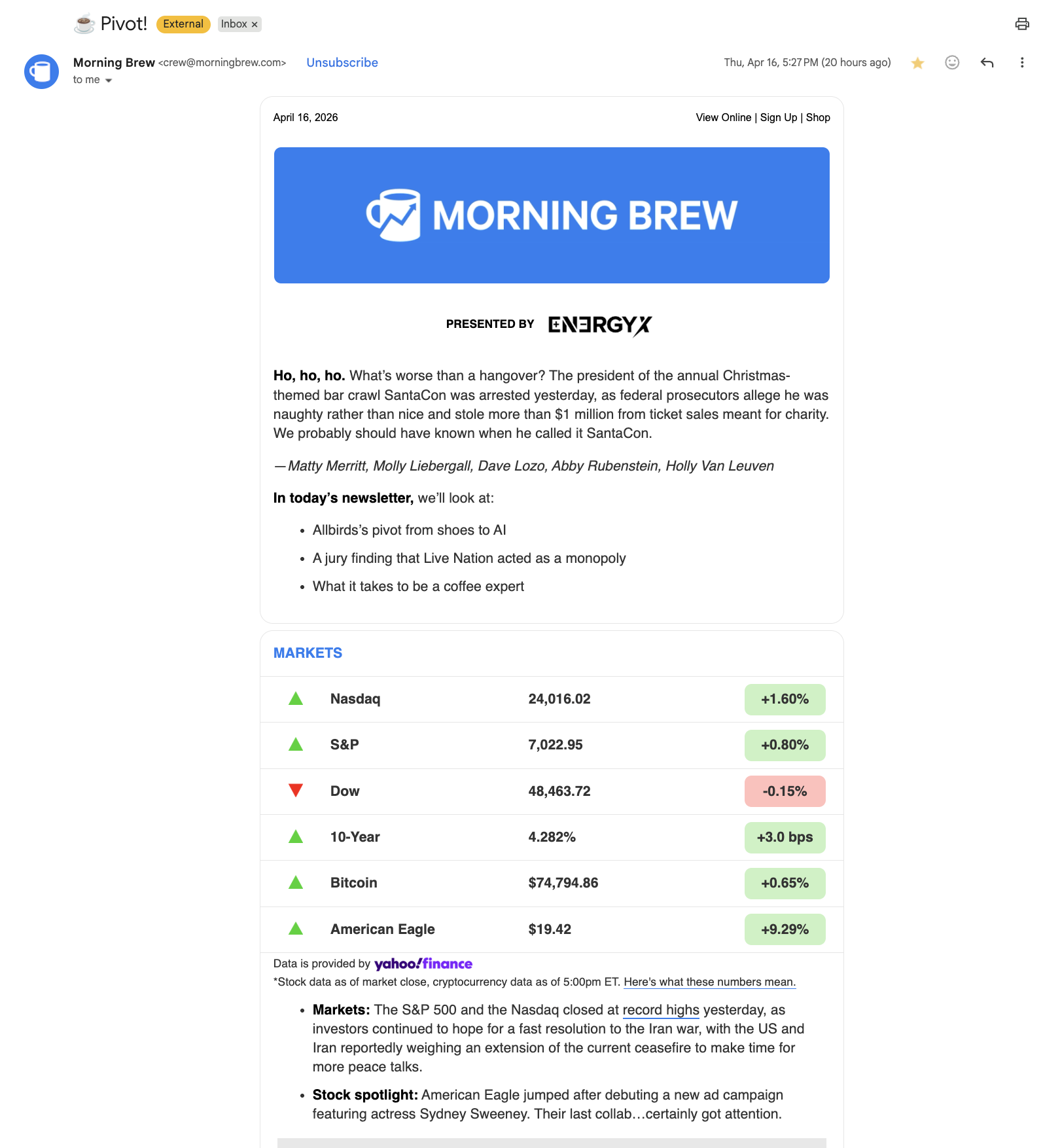Click the EnergyX sponsor logo
The height and width of the screenshot is (1148, 1043).
point(600,325)
